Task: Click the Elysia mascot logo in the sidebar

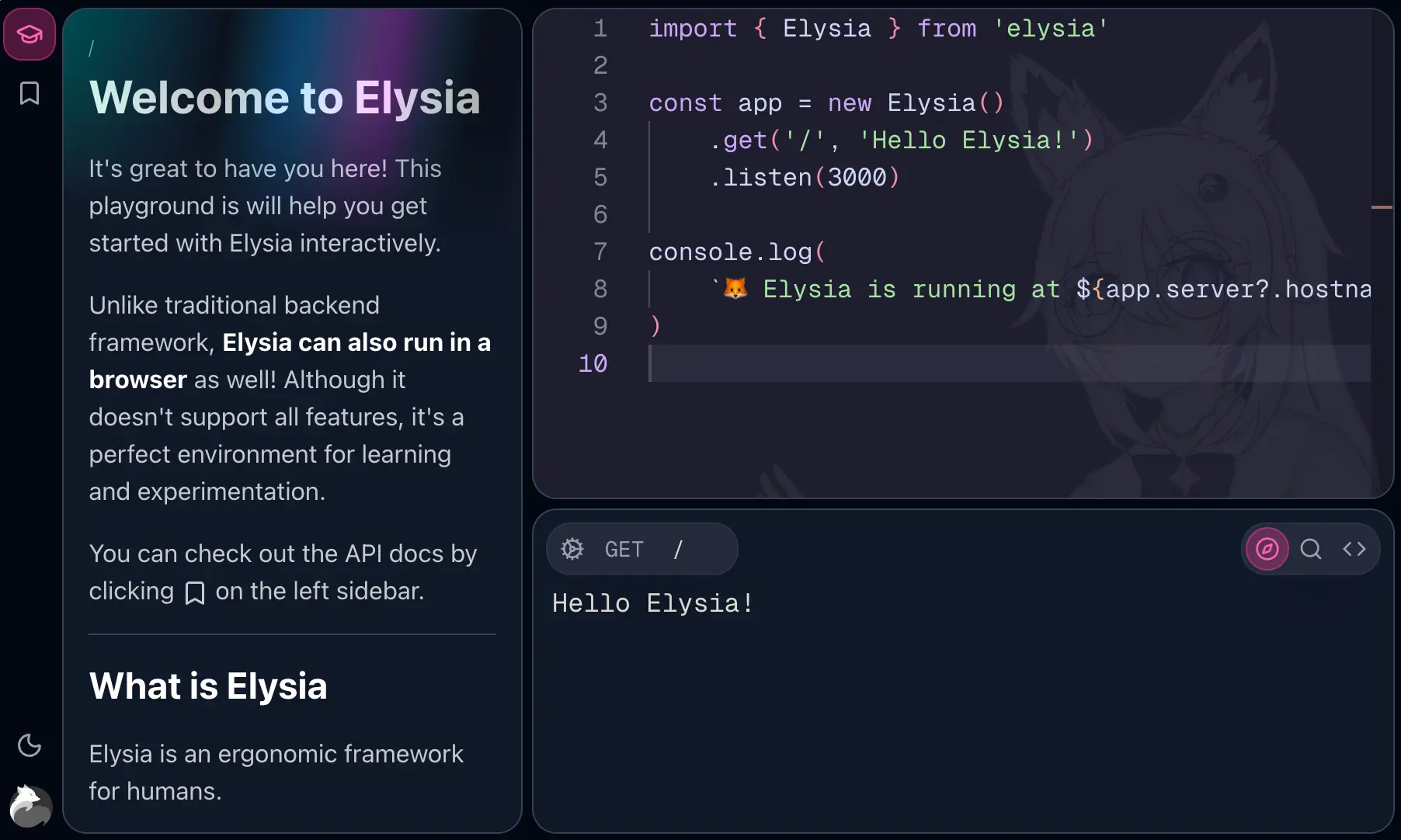Action: click(30, 806)
